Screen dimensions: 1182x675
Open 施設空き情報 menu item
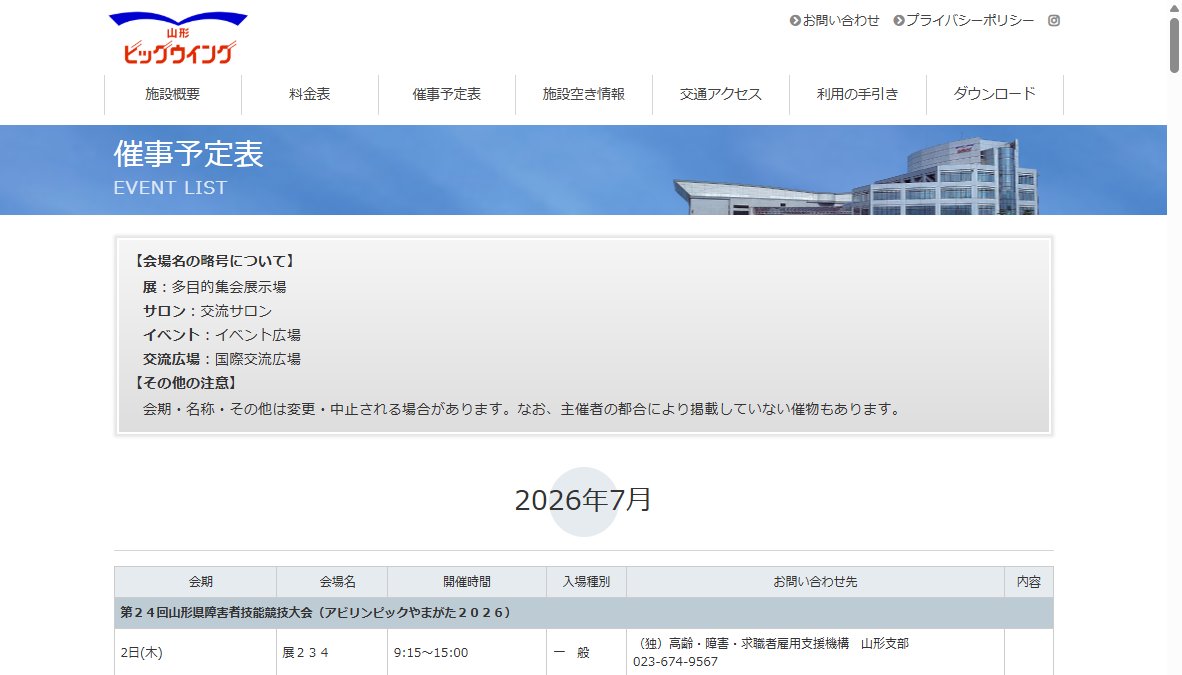(583, 94)
